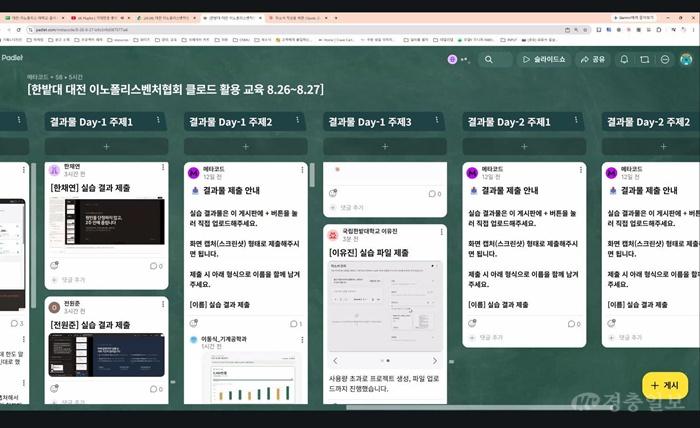React to Day-2 주제2 결과물 제출 안내 post
Image resolution: width=700 pixels, height=428 pixels.
pyautogui.click(x=612, y=323)
